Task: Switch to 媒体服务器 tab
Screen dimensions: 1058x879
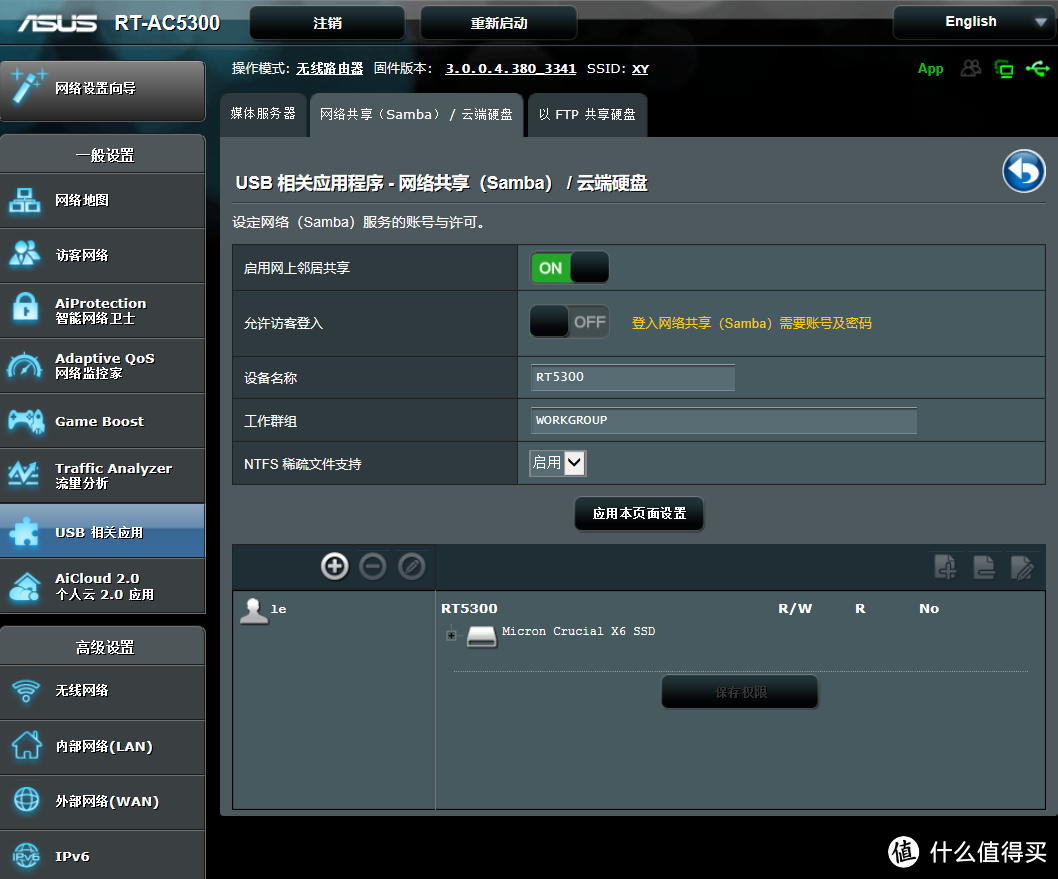Action: [x=263, y=114]
